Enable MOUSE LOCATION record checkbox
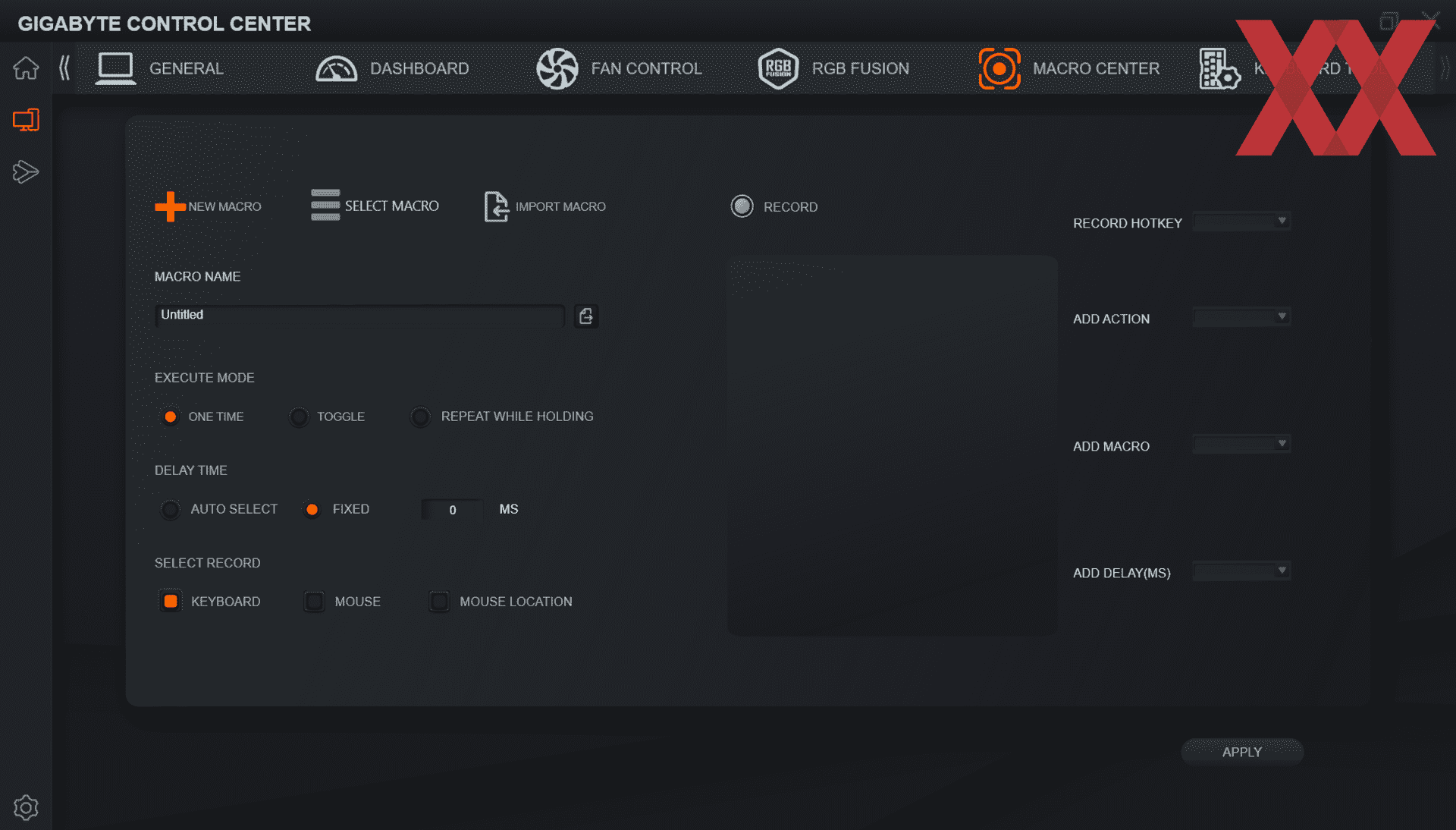This screenshot has height=830, width=1456. click(x=439, y=602)
